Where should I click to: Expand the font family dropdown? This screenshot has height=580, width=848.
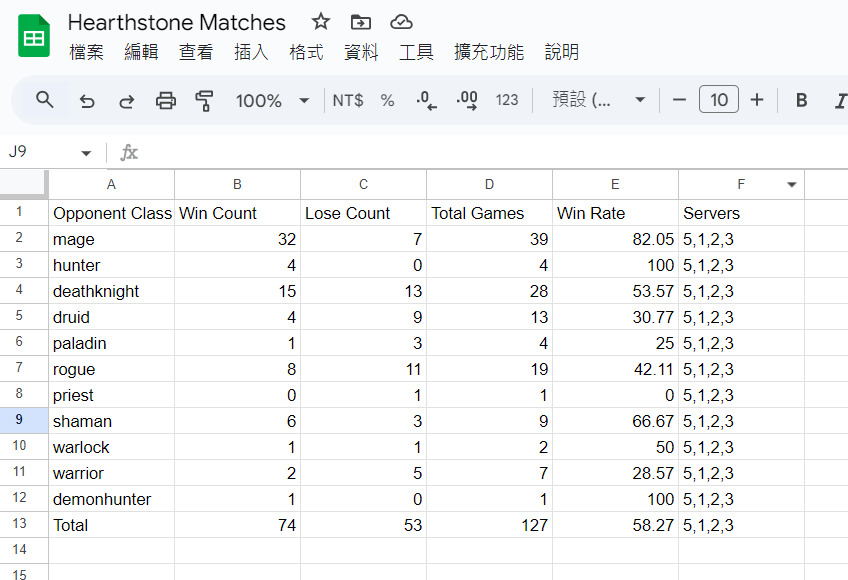(640, 100)
